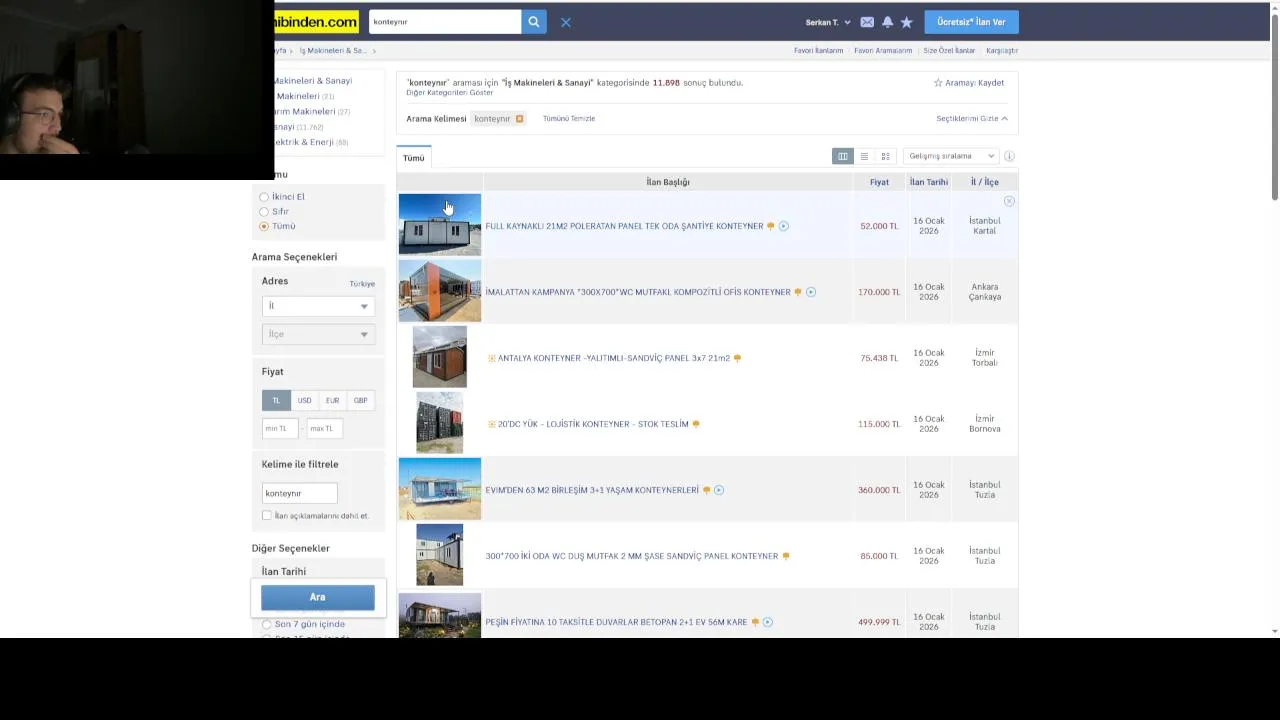Select the Tümü results tab
1280x720 pixels.
(x=414, y=158)
